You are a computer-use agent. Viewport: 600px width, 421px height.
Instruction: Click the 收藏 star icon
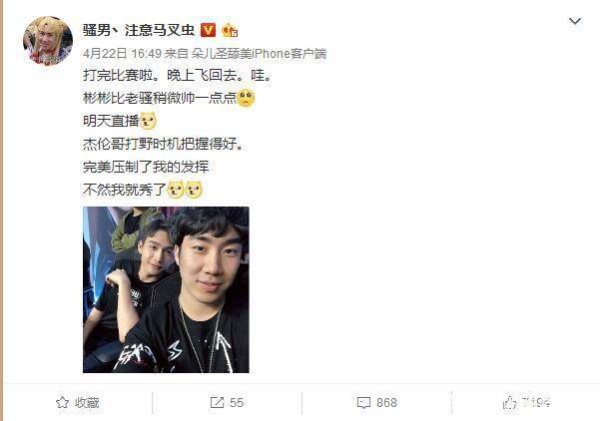pos(62,403)
